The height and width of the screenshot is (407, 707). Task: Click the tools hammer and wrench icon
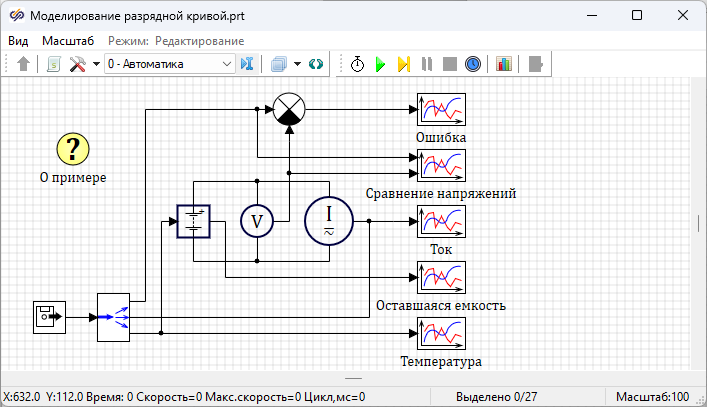coord(77,64)
